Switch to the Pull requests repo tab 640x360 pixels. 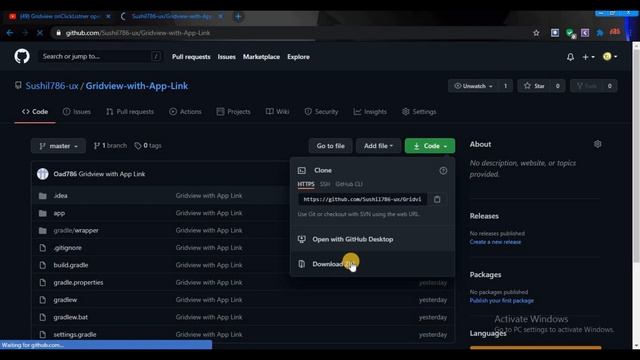click(x=130, y=111)
